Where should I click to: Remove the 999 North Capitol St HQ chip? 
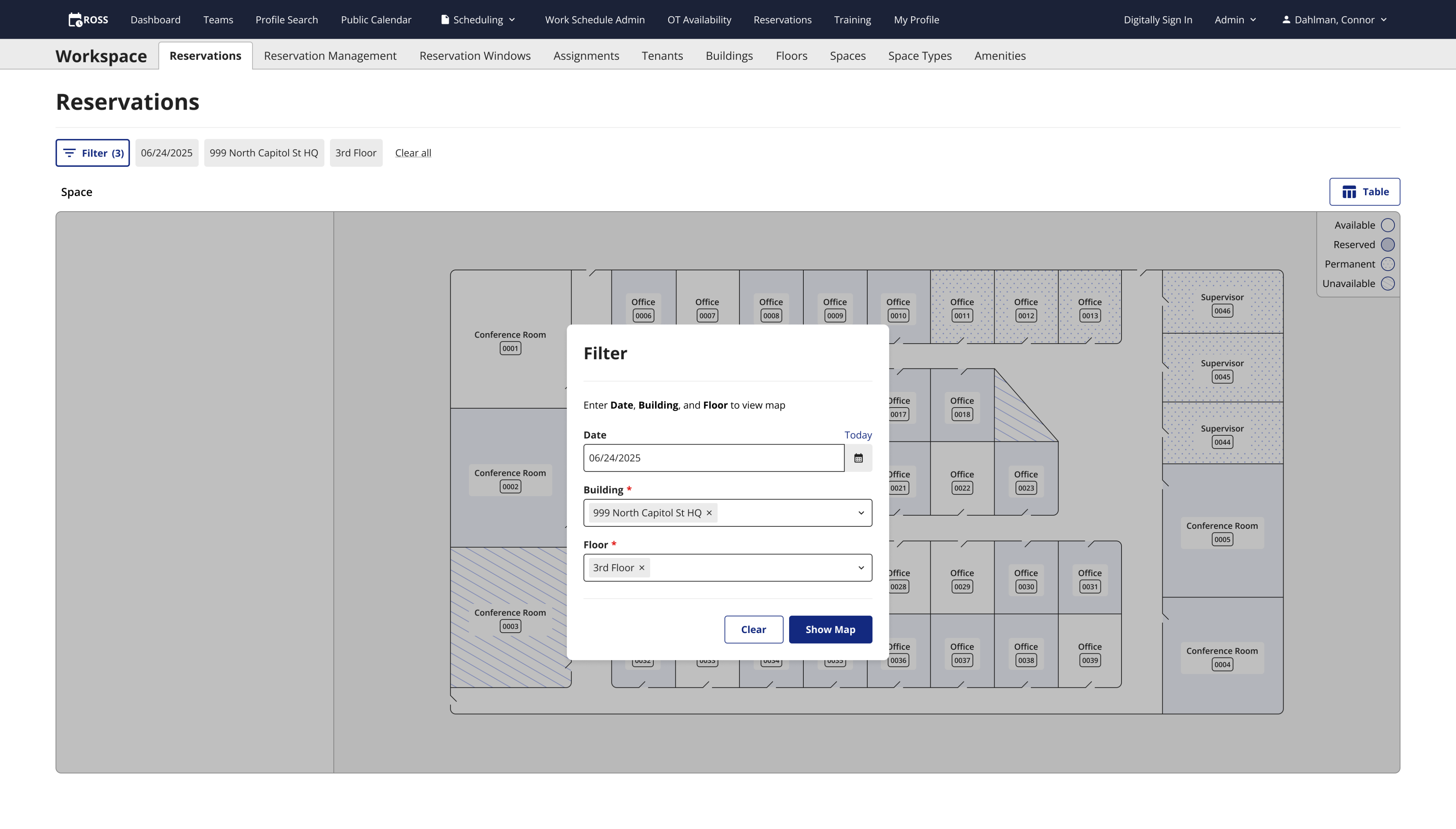coord(709,513)
